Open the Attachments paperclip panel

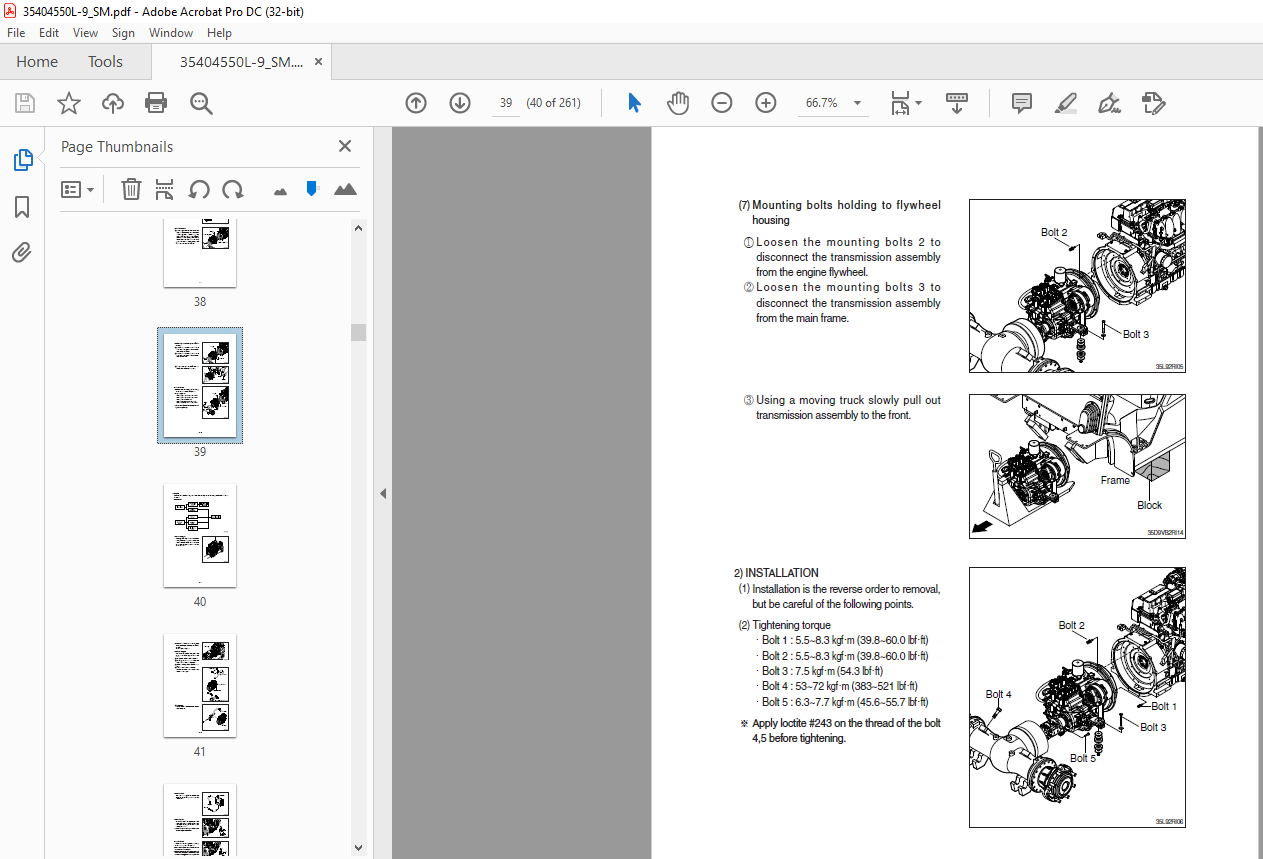click(x=22, y=252)
